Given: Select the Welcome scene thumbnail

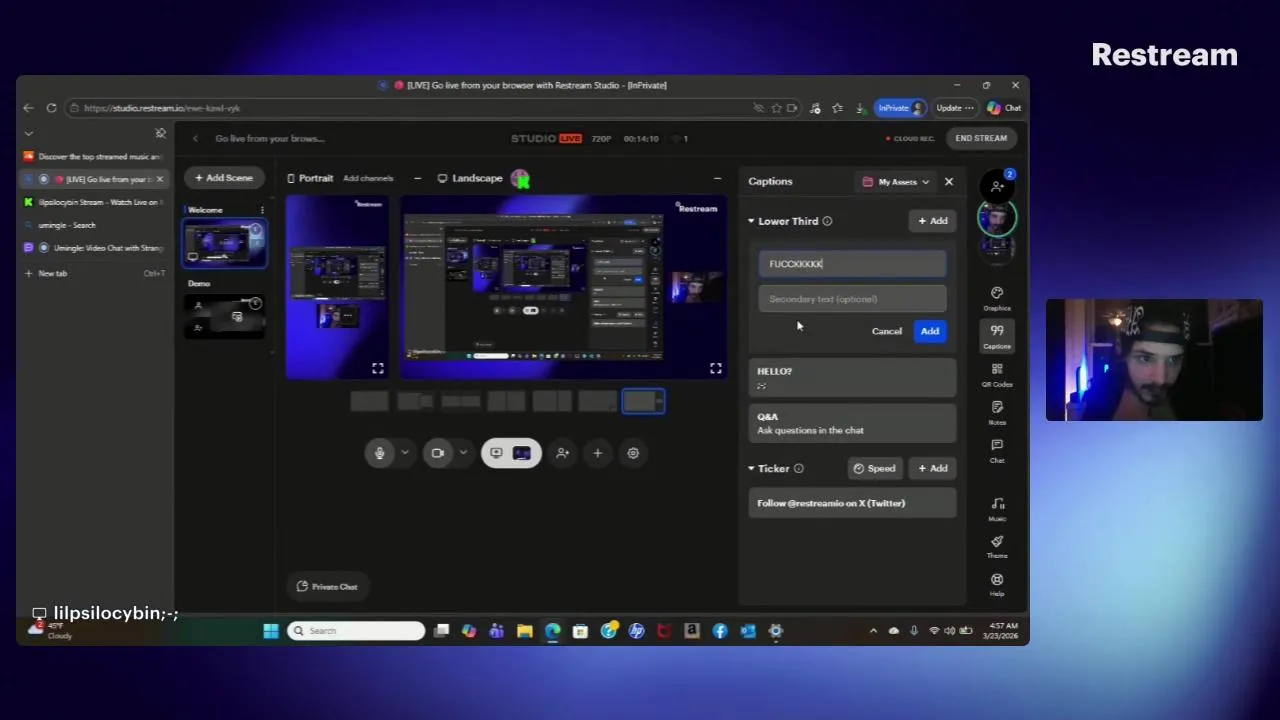Looking at the screenshot, I should click(225, 244).
